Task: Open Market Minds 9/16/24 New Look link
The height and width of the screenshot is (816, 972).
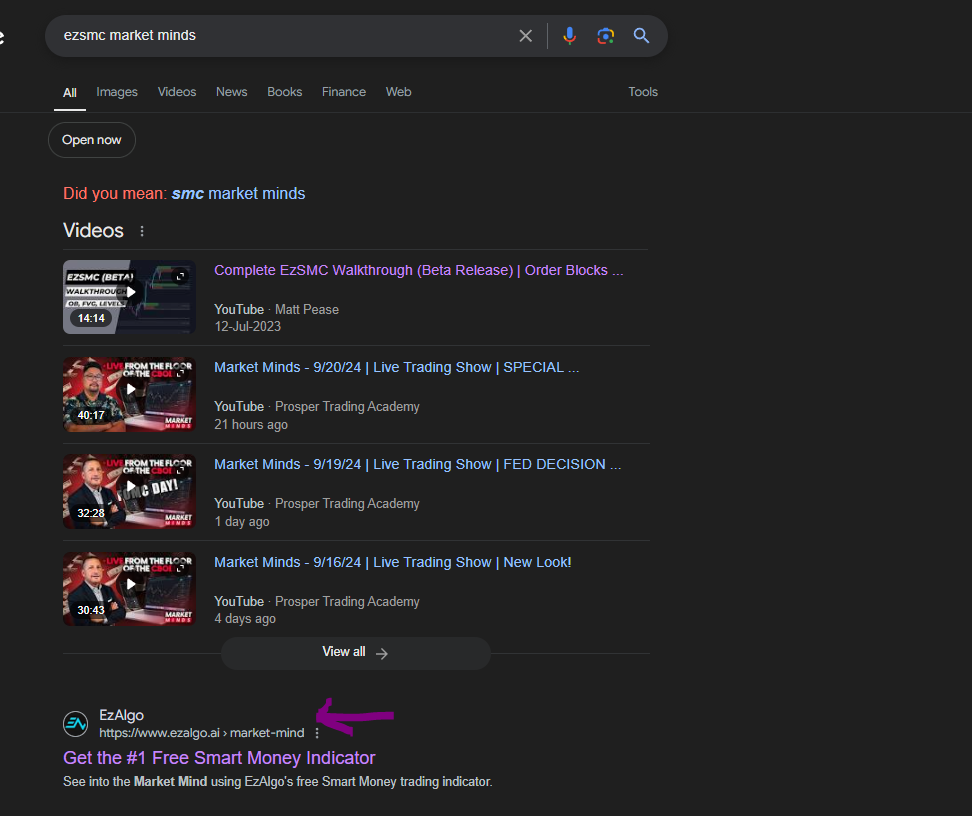Action: 393,562
